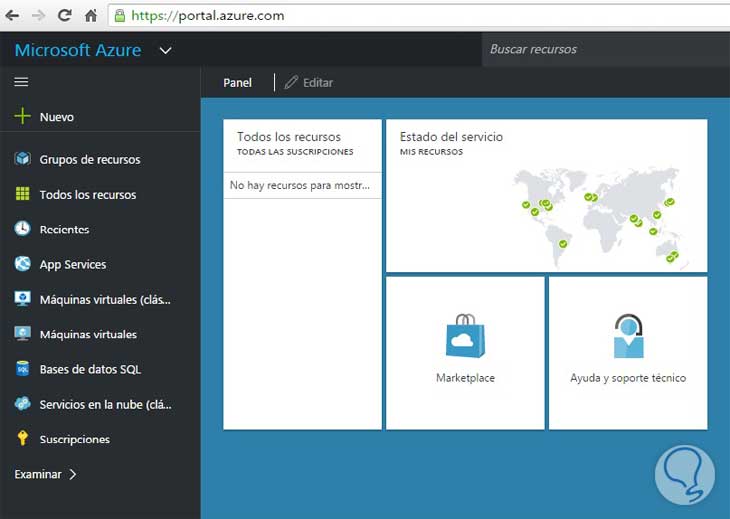Viewport: 730px width, 519px height.
Task: Click the Ayuda y soporte técnico headset icon
Action: [629, 336]
